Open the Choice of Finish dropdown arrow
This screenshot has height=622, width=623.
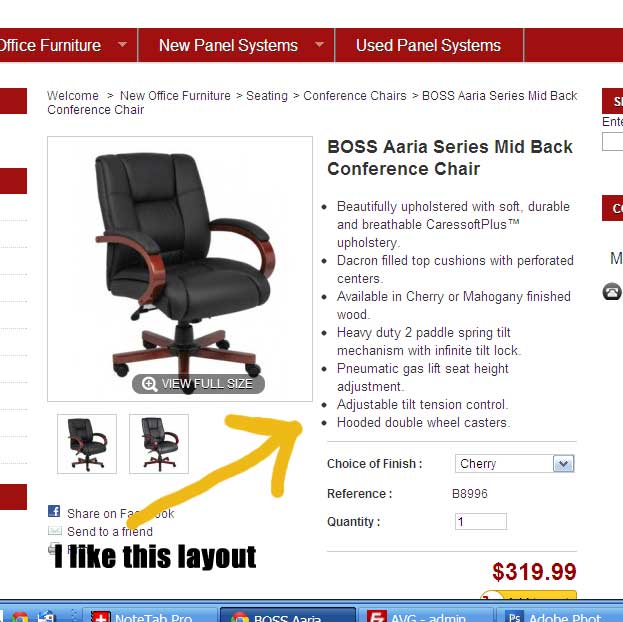564,463
